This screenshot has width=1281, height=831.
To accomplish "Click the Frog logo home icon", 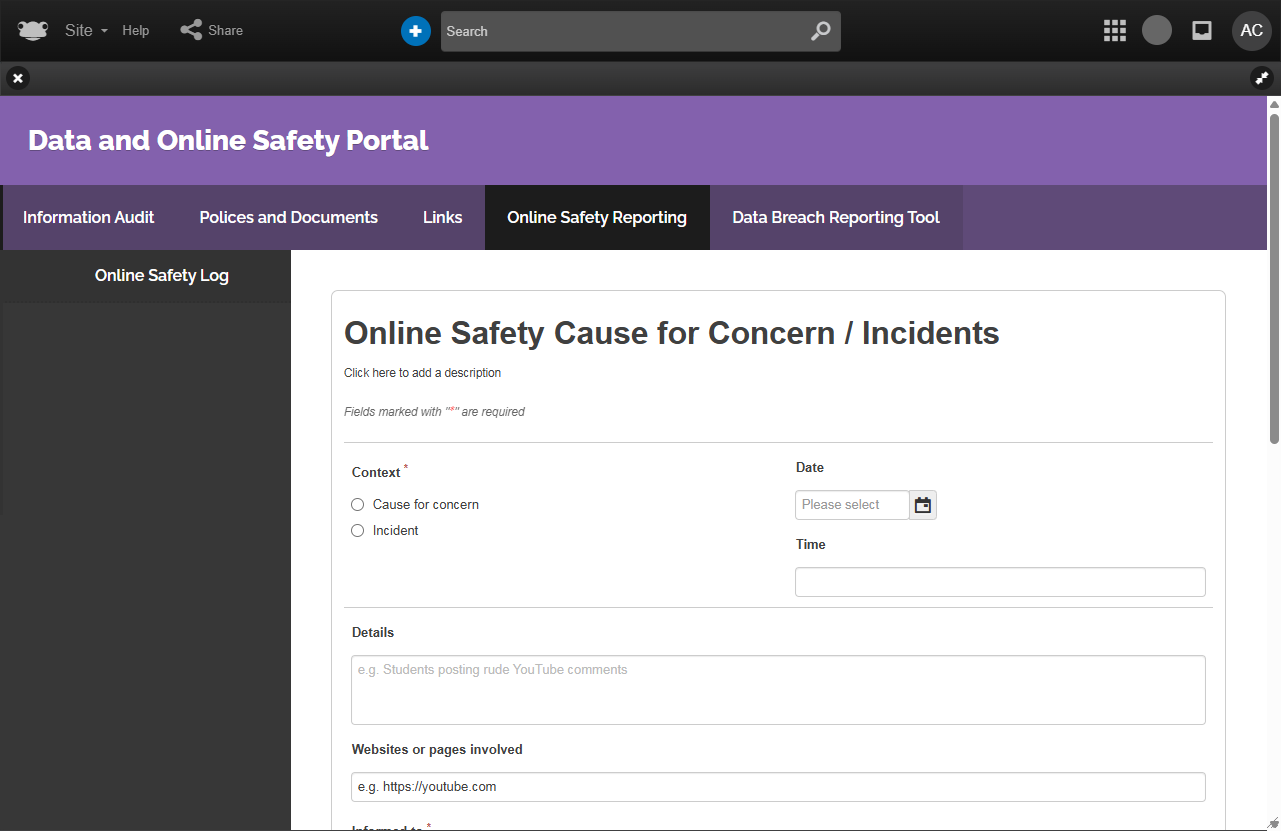I will coord(32,30).
